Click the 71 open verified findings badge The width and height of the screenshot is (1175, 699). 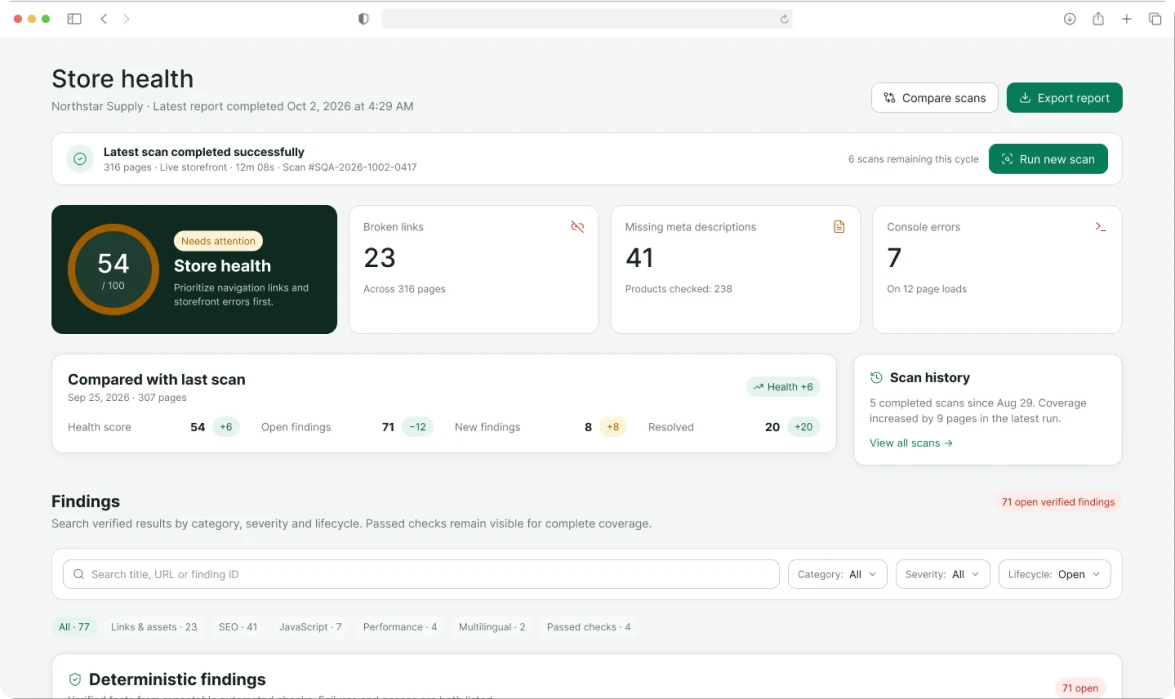[x=1058, y=502]
